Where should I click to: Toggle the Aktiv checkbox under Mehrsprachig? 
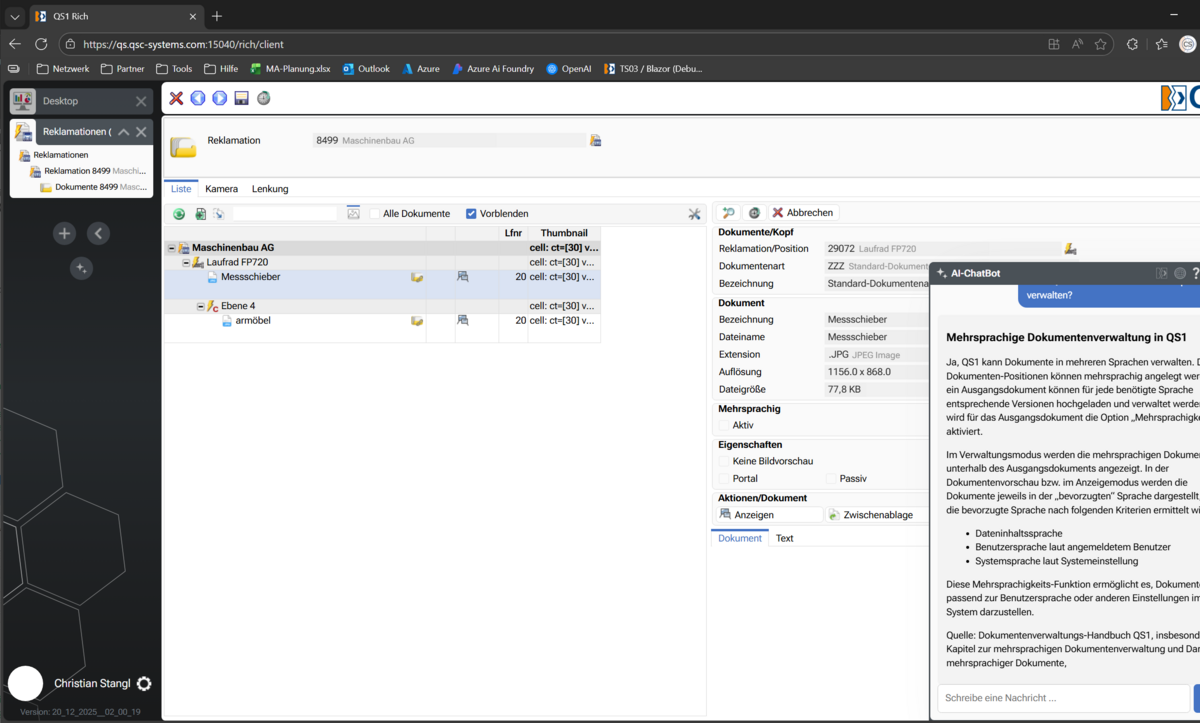(724, 425)
